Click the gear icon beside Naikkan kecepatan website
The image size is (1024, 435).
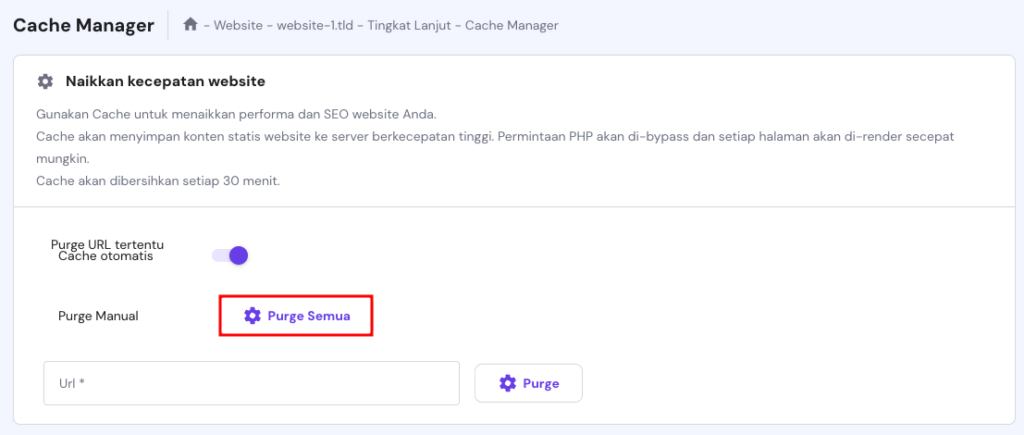point(44,81)
